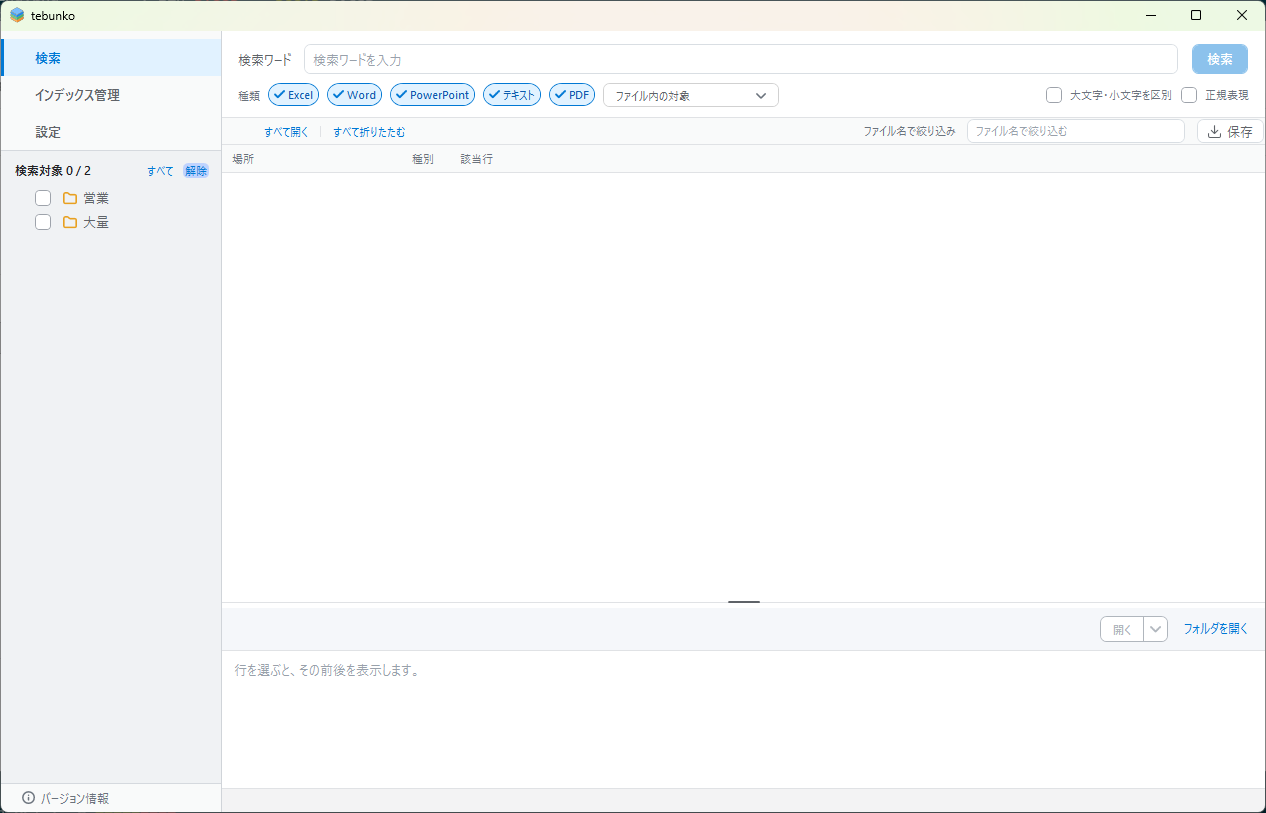Click the info icon beside バージョン情報
The image size is (1266, 813).
pyautogui.click(x=28, y=798)
